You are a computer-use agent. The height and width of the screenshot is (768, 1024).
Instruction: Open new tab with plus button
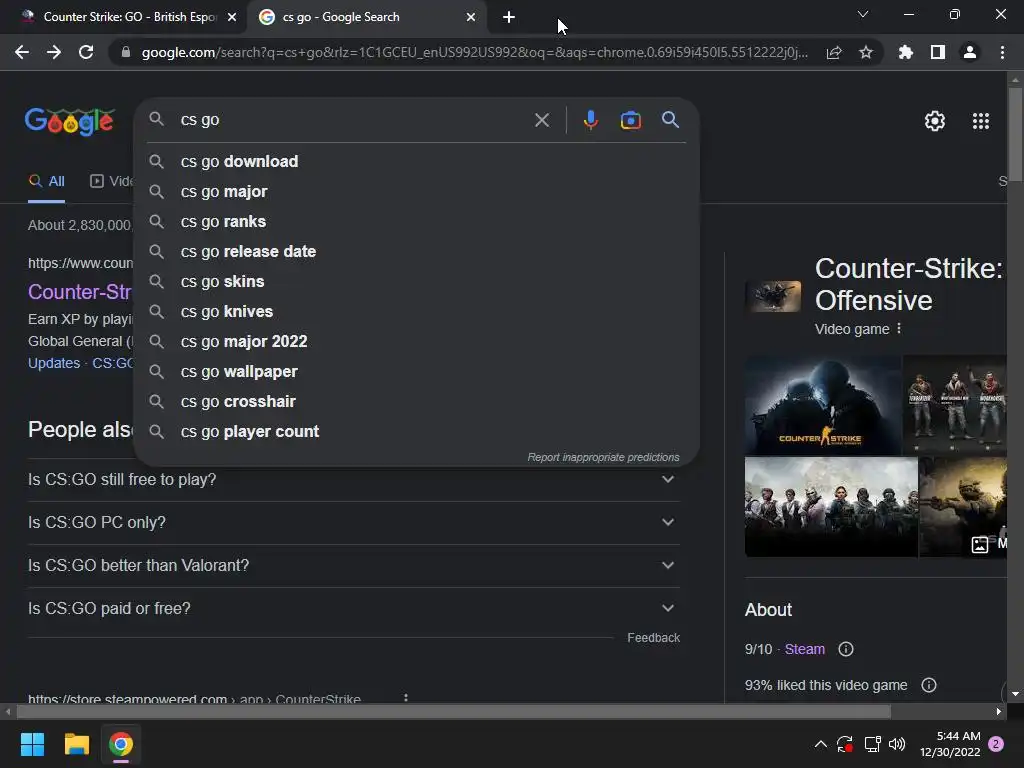click(509, 17)
